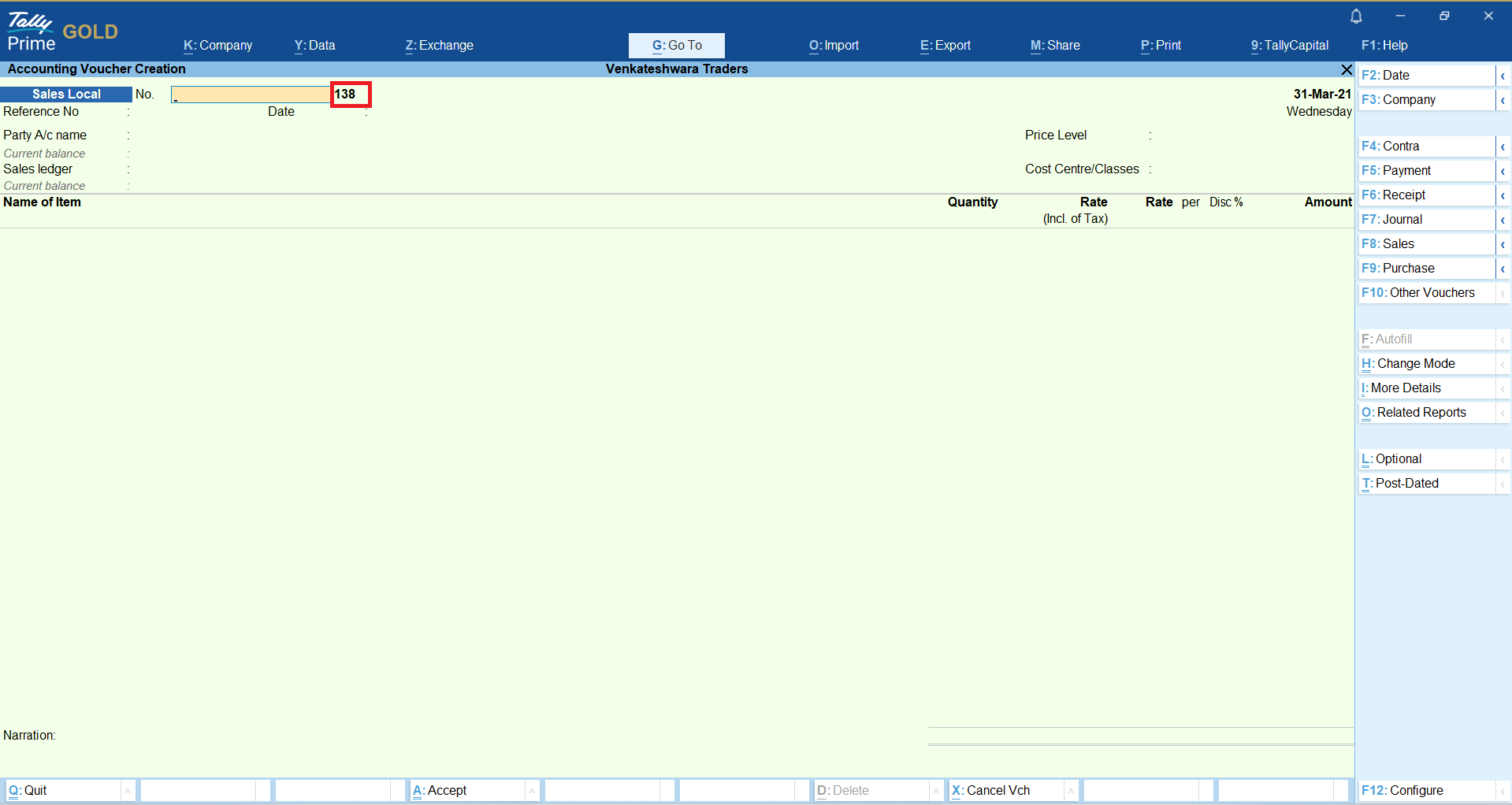Select the Sales Local voucher type label
1512x805 pixels.
click(x=66, y=95)
